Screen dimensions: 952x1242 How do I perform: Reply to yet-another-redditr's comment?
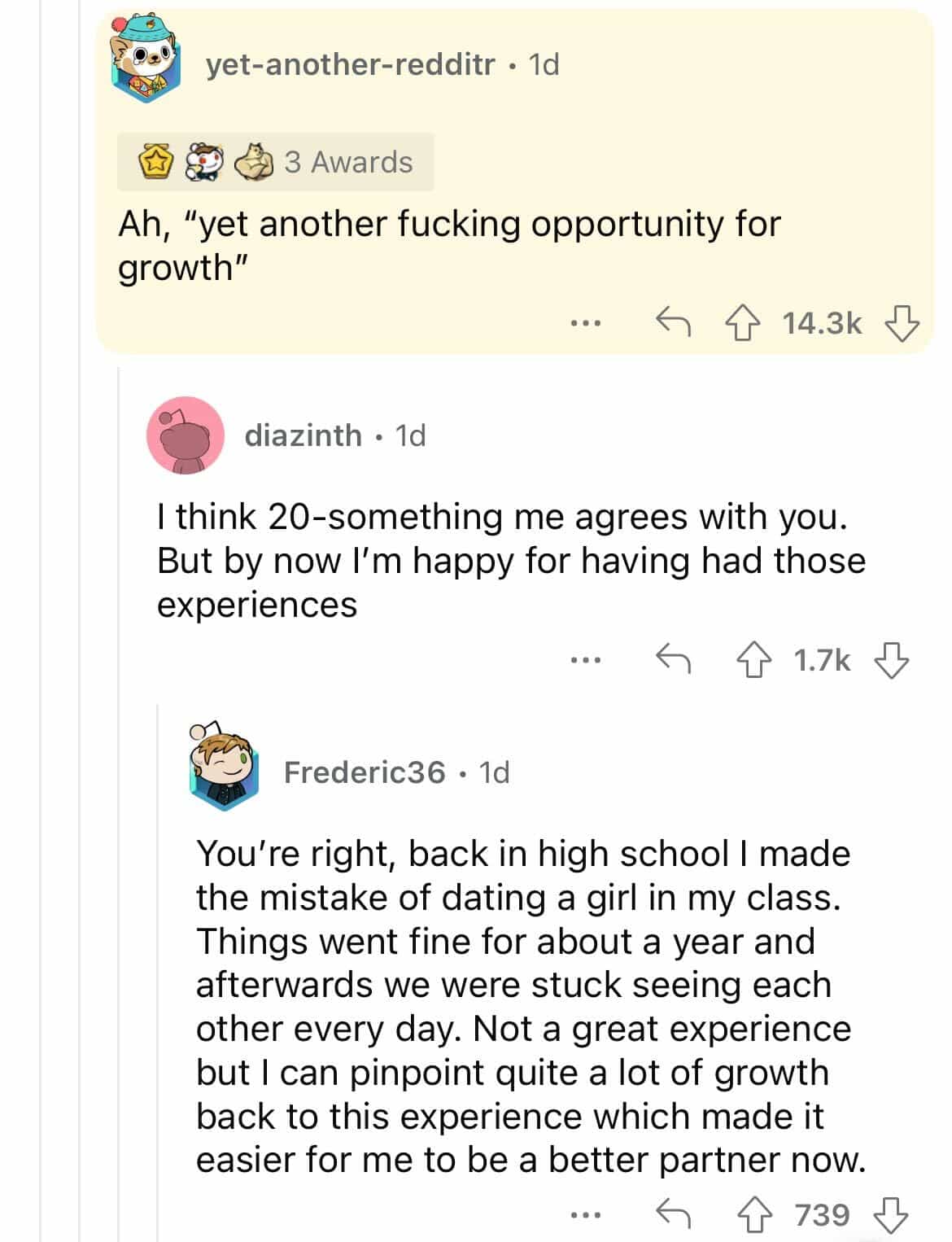point(673,322)
